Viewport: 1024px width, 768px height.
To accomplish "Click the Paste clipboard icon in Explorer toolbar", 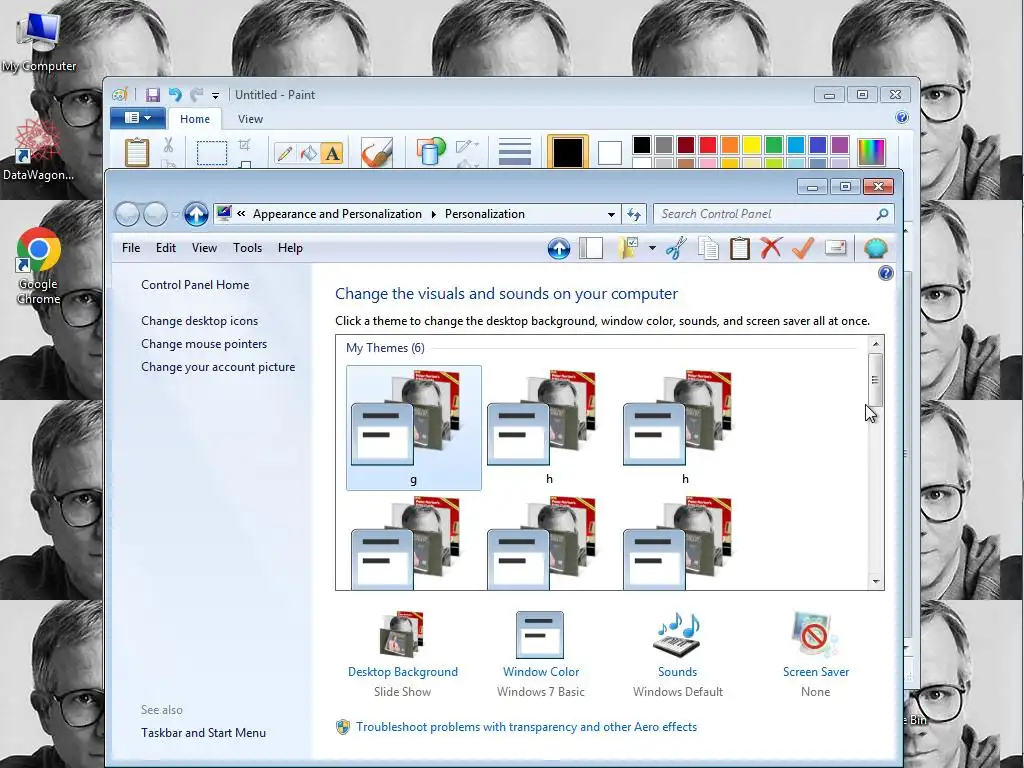I will [739, 248].
